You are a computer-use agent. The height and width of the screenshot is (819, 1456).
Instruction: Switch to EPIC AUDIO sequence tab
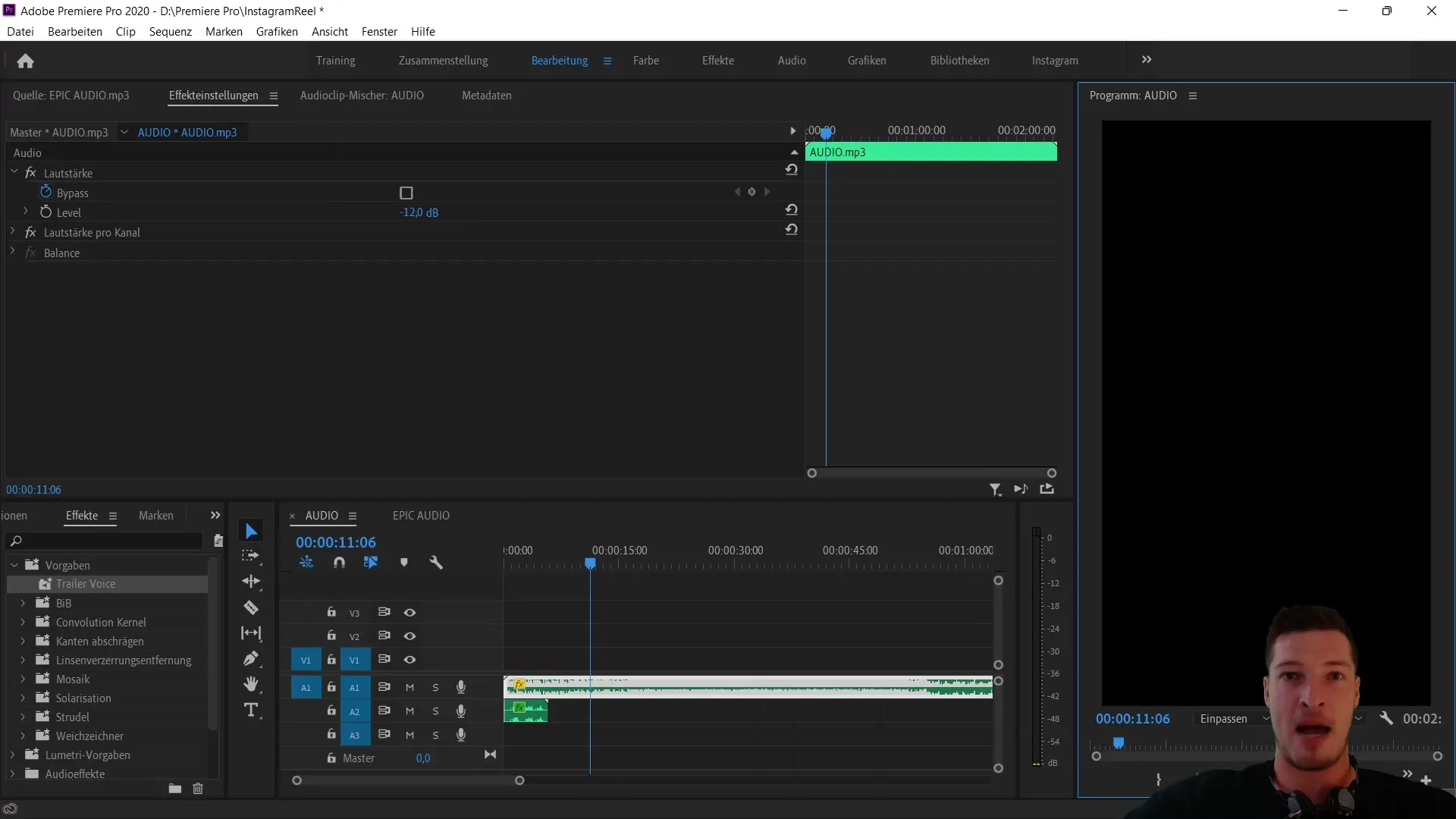pos(421,516)
